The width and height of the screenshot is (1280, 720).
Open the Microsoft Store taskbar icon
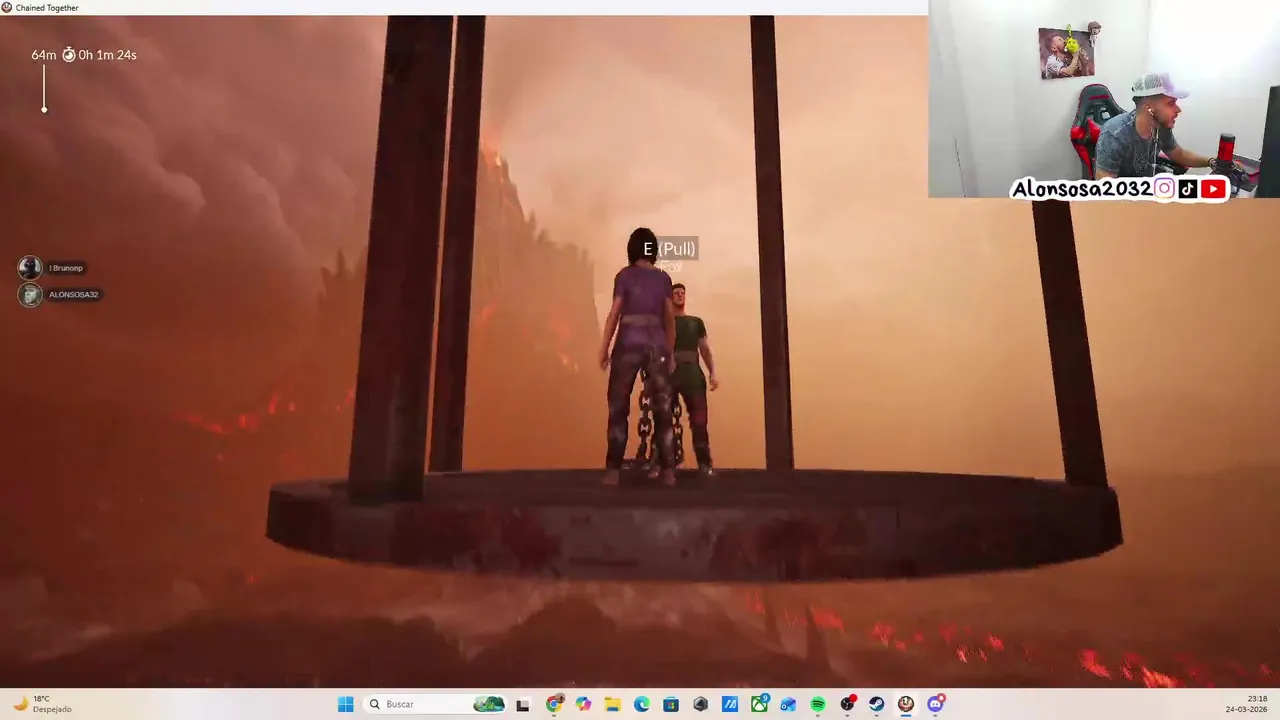point(671,704)
